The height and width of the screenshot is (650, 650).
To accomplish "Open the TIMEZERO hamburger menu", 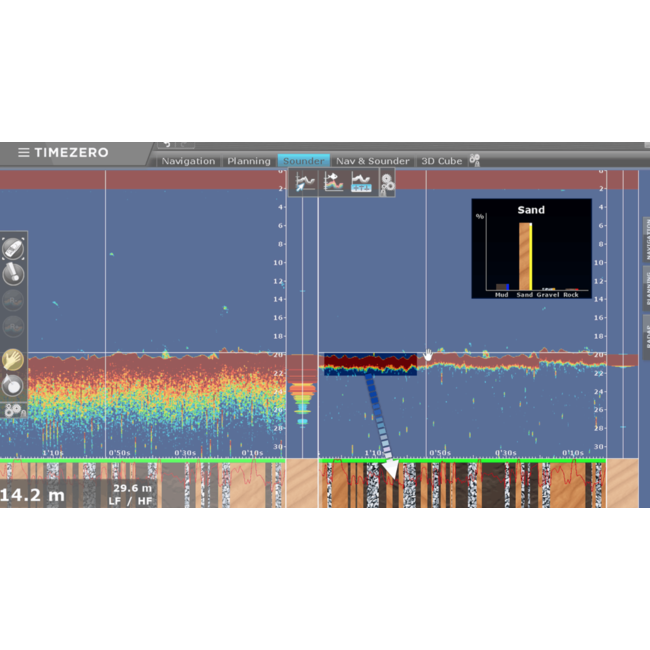I will tap(23, 153).
